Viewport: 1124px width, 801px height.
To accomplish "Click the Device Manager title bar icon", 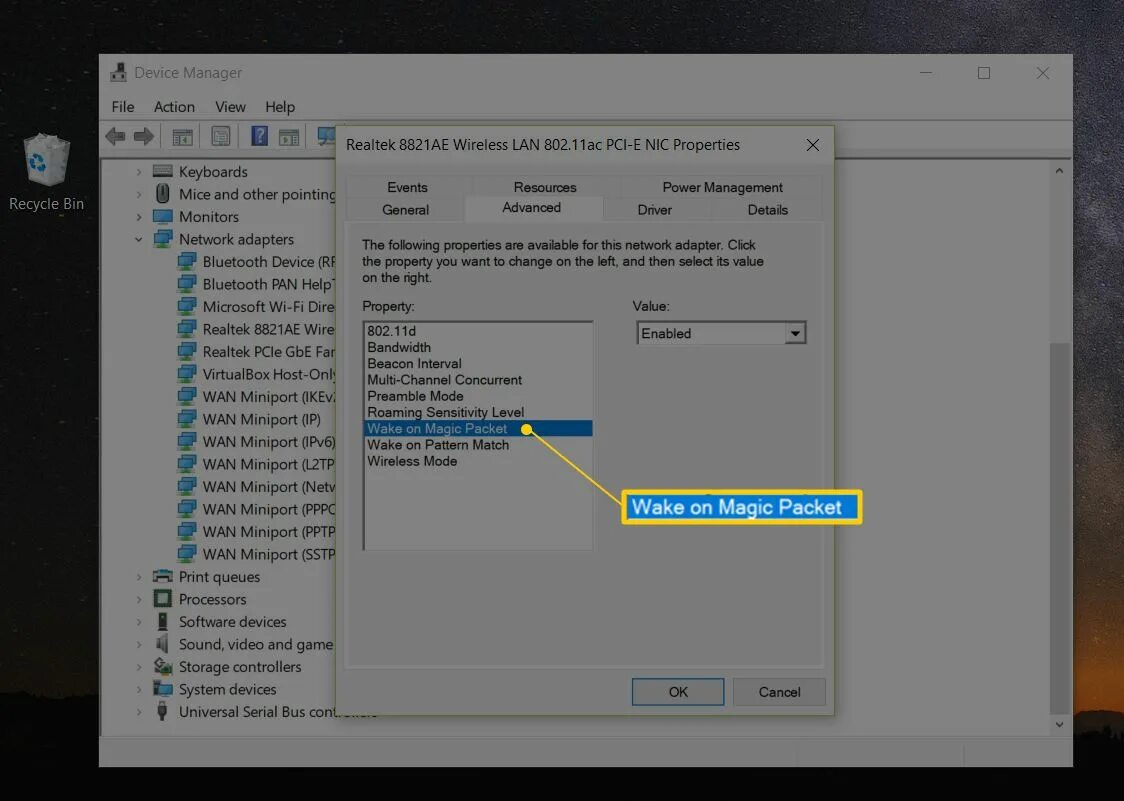I will [x=118, y=72].
